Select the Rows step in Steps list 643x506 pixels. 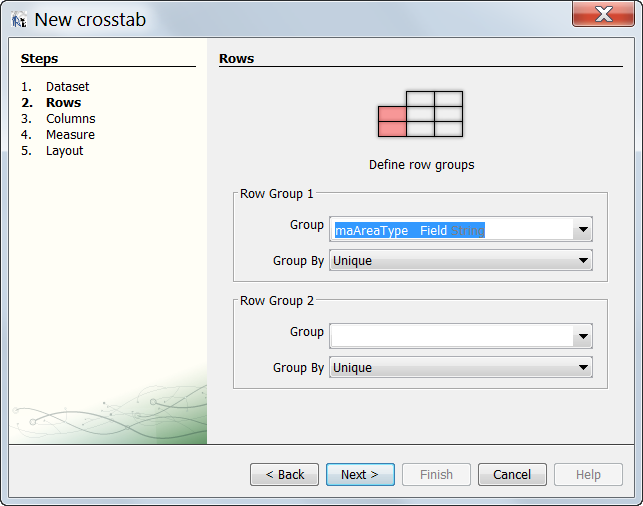(x=64, y=103)
